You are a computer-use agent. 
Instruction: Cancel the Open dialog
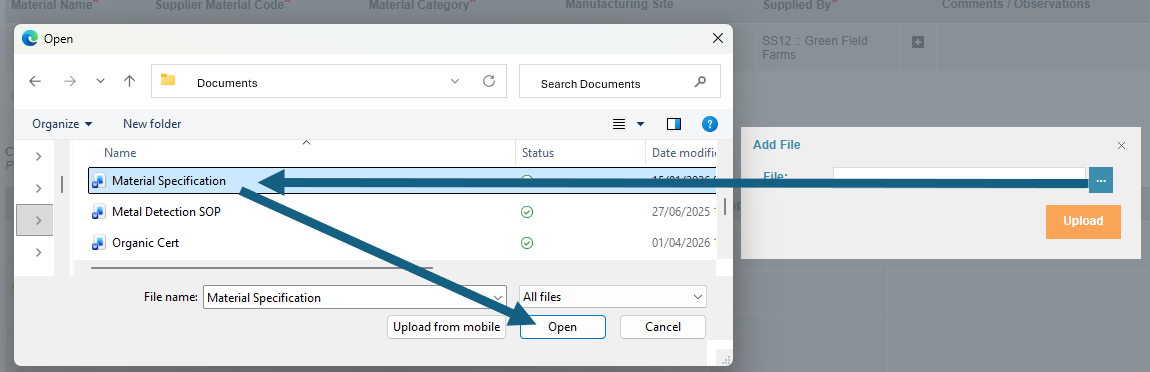tap(663, 327)
